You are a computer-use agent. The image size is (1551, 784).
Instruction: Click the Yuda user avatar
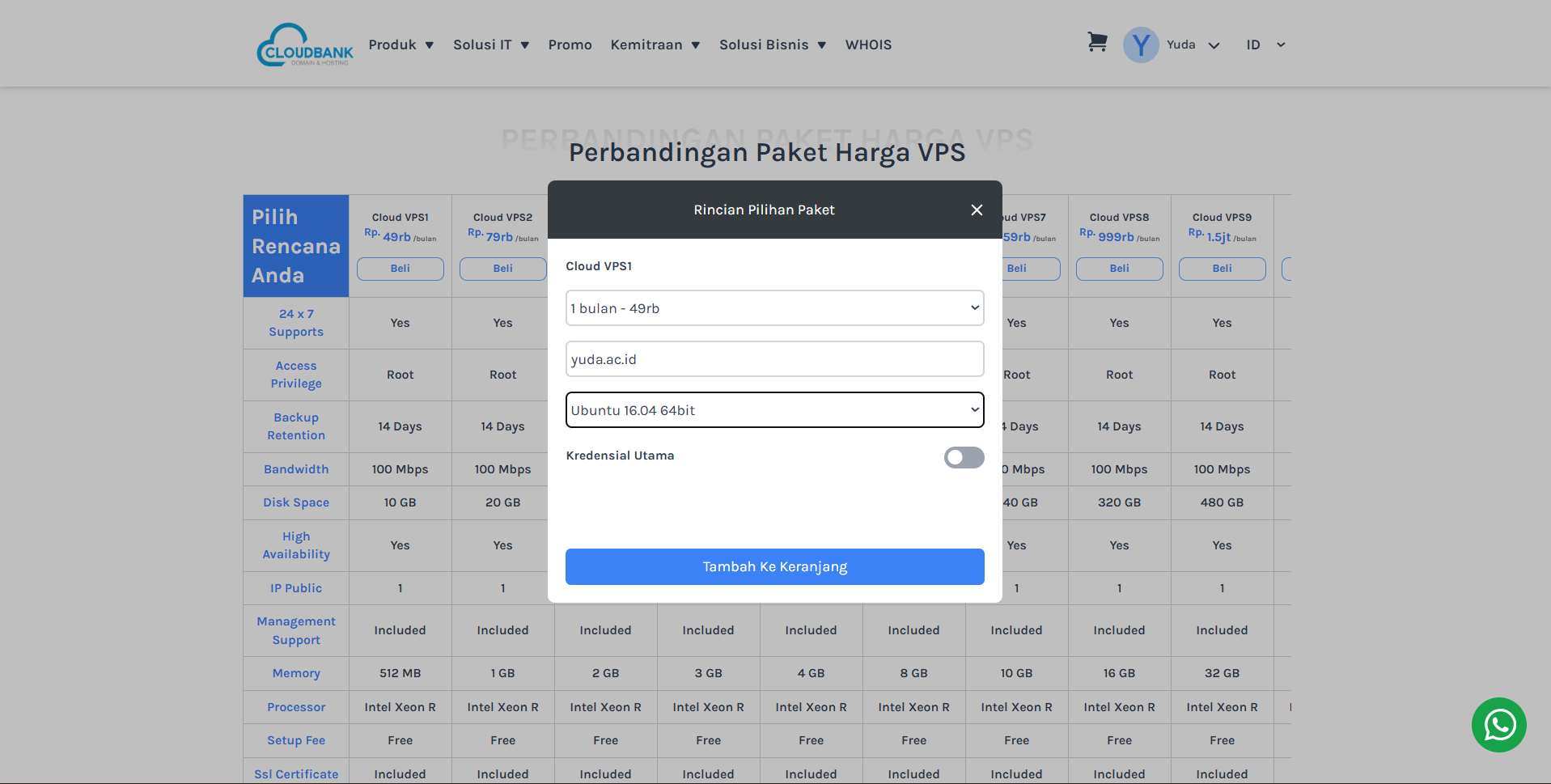pyautogui.click(x=1141, y=45)
